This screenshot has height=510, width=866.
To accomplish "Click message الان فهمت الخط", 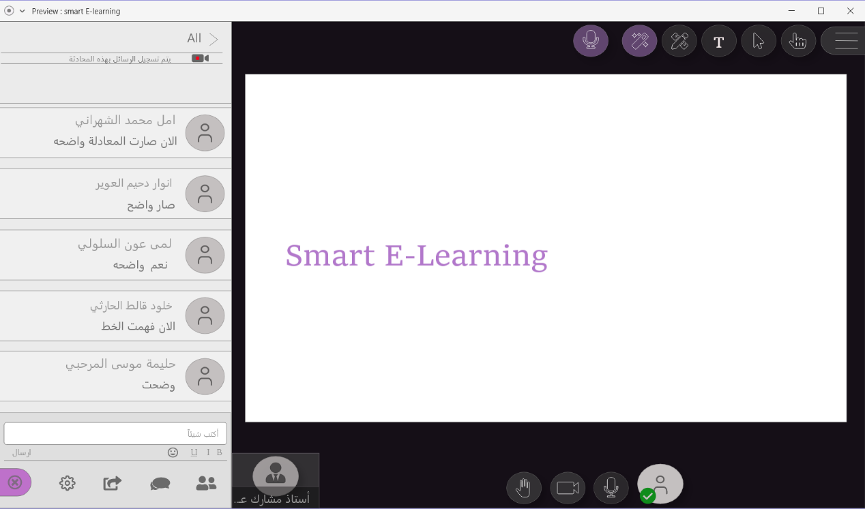I will tap(138, 327).
